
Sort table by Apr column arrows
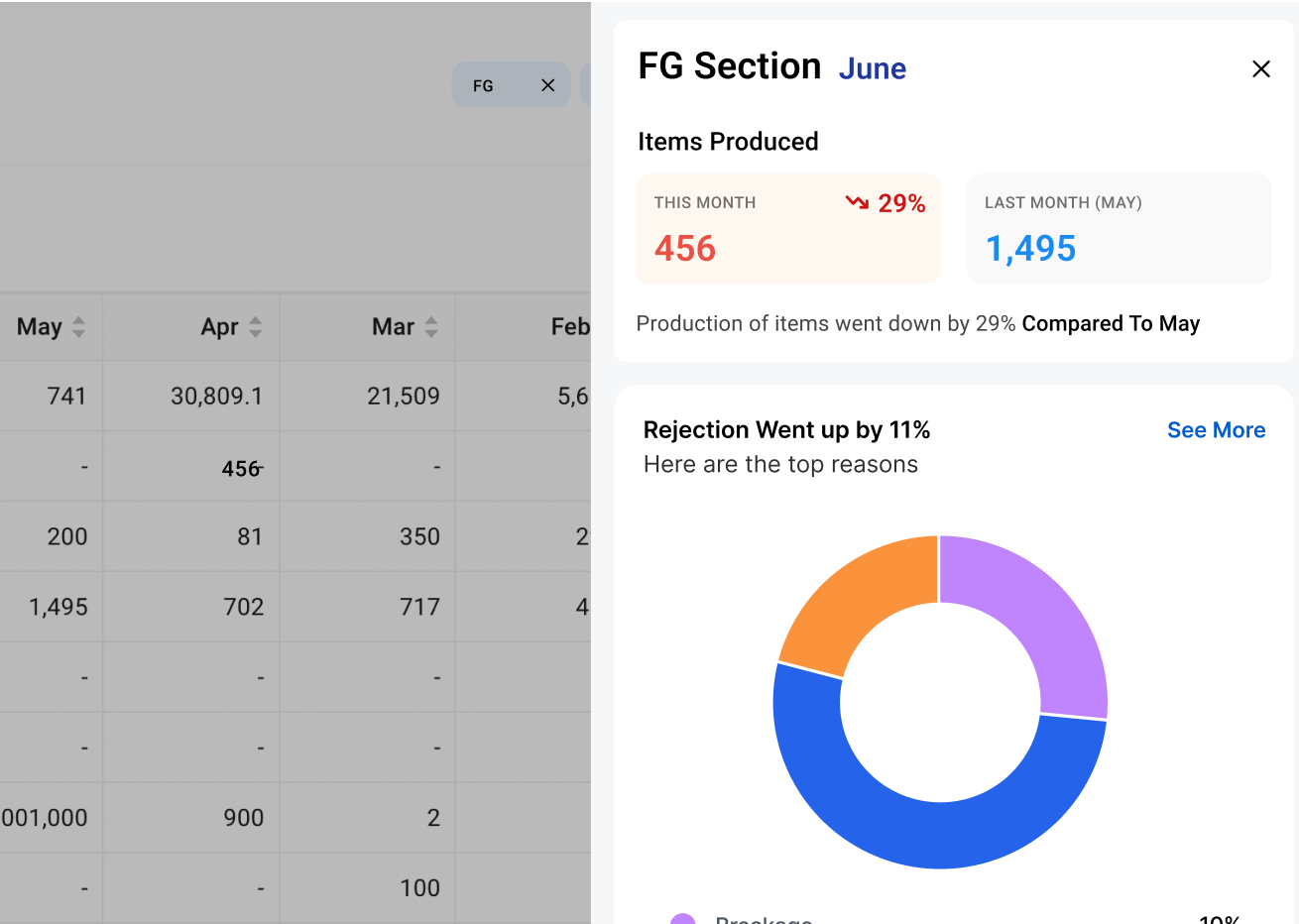click(x=255, y=326)
